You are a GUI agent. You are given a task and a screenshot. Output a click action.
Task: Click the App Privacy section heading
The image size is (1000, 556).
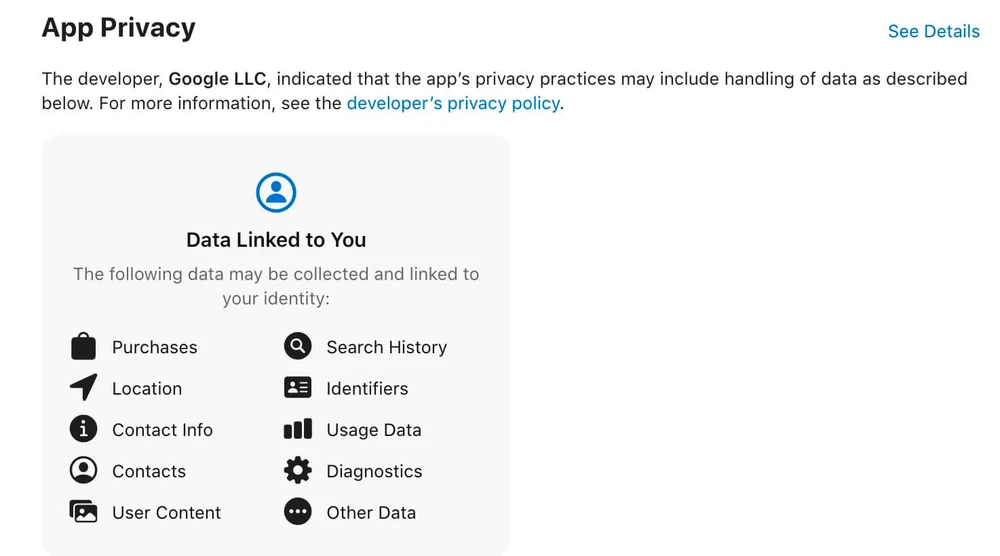pos(118,28)
